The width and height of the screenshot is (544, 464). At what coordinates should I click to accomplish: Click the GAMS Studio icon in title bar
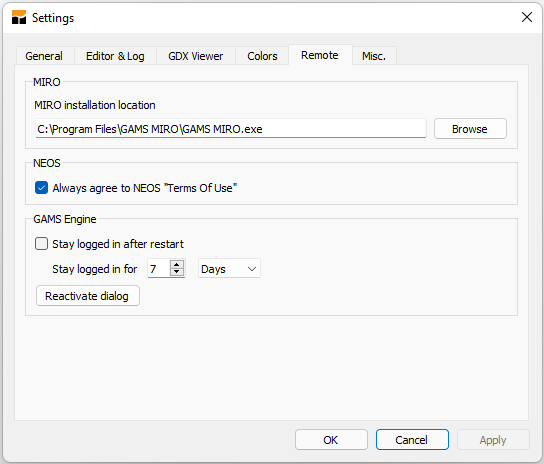(19, 17)
